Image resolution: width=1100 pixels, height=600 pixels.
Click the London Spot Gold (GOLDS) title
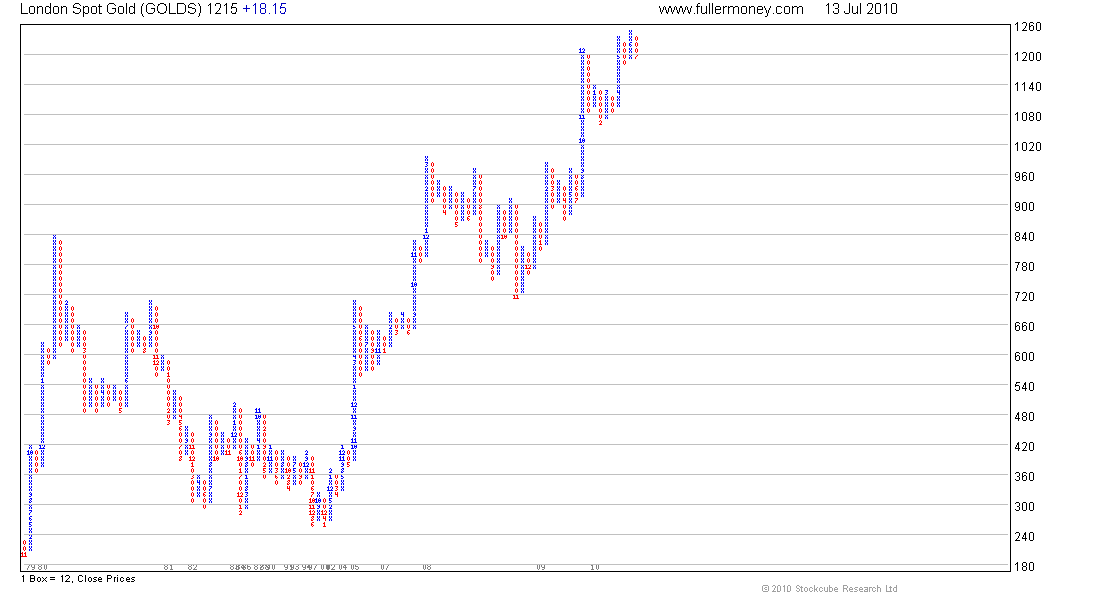pyautogui.click(x=112, y=9)
